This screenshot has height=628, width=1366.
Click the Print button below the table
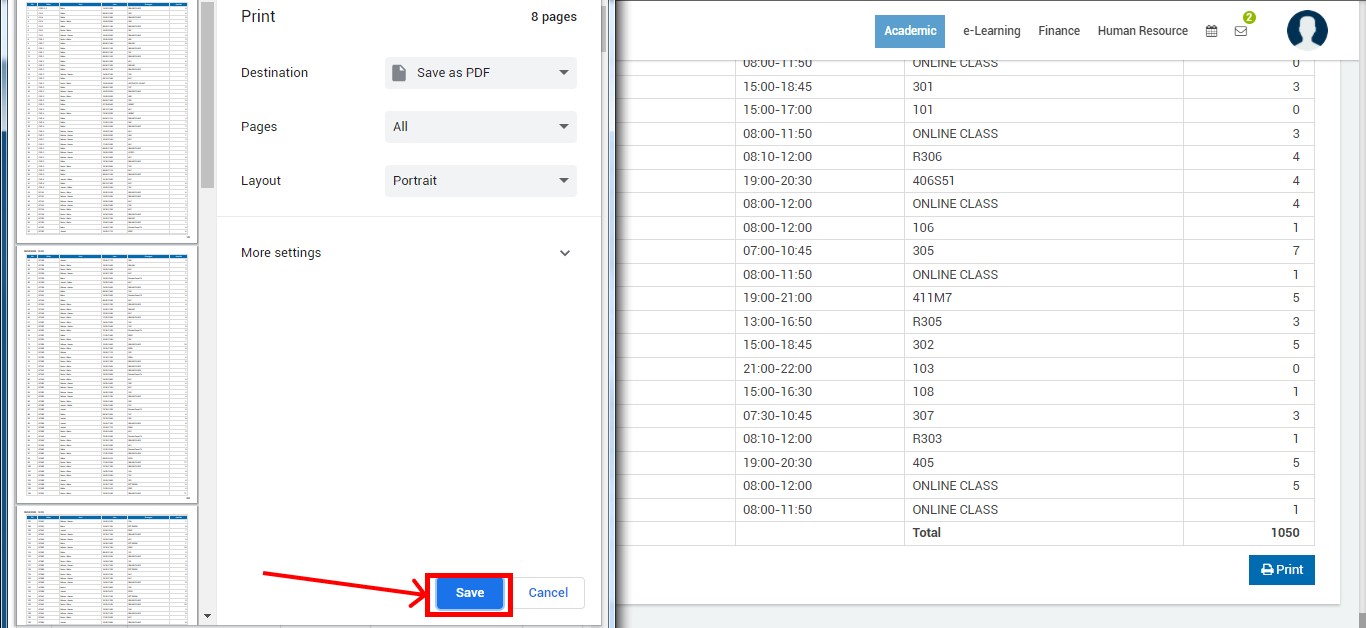1281,570
